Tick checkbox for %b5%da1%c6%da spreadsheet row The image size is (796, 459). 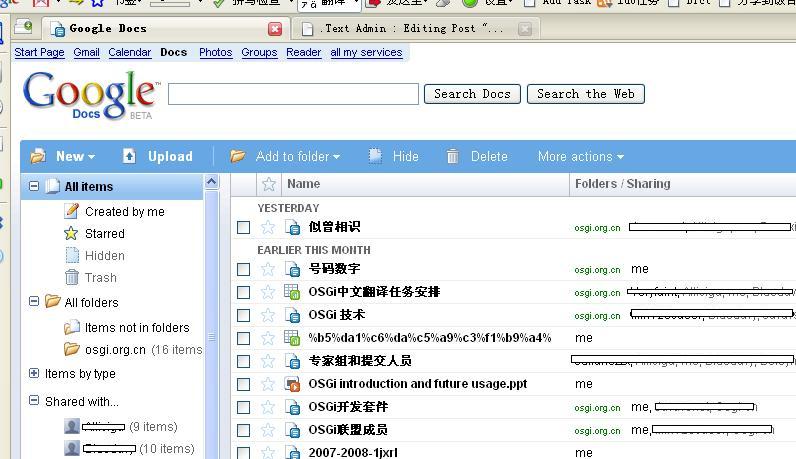(x=244, y=338)
